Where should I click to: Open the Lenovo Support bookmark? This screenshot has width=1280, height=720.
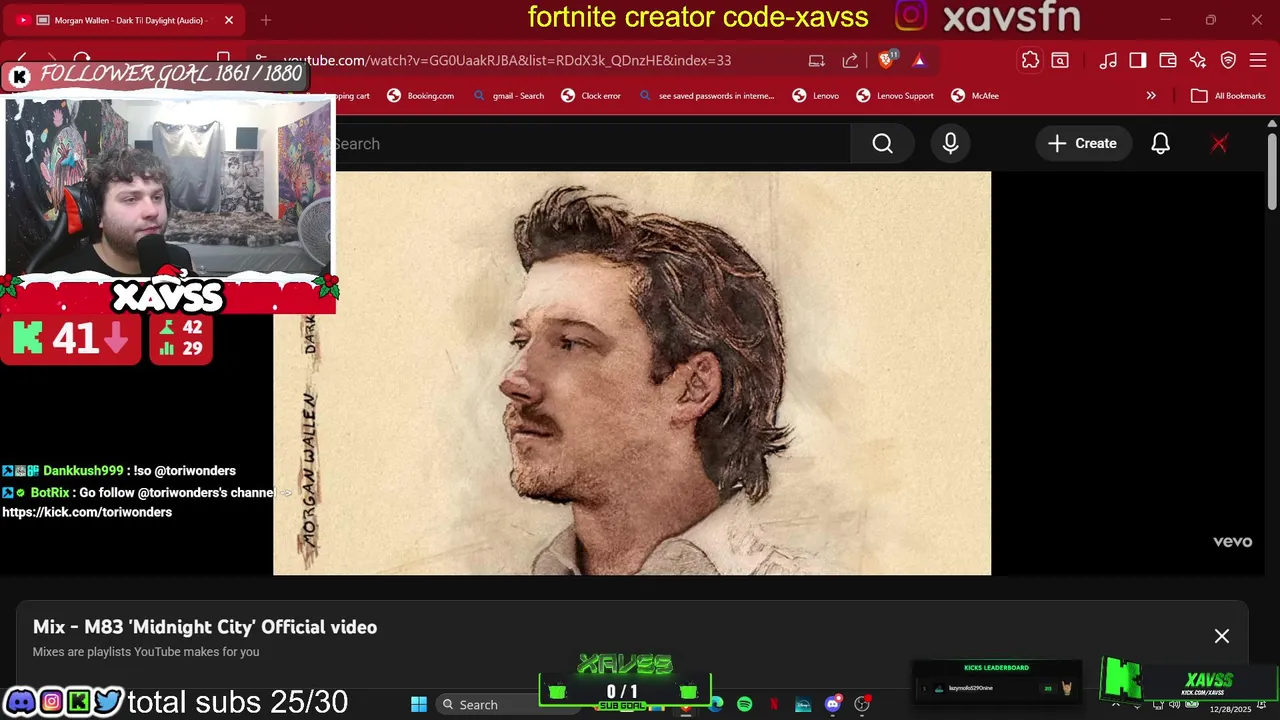click(895, 96)
